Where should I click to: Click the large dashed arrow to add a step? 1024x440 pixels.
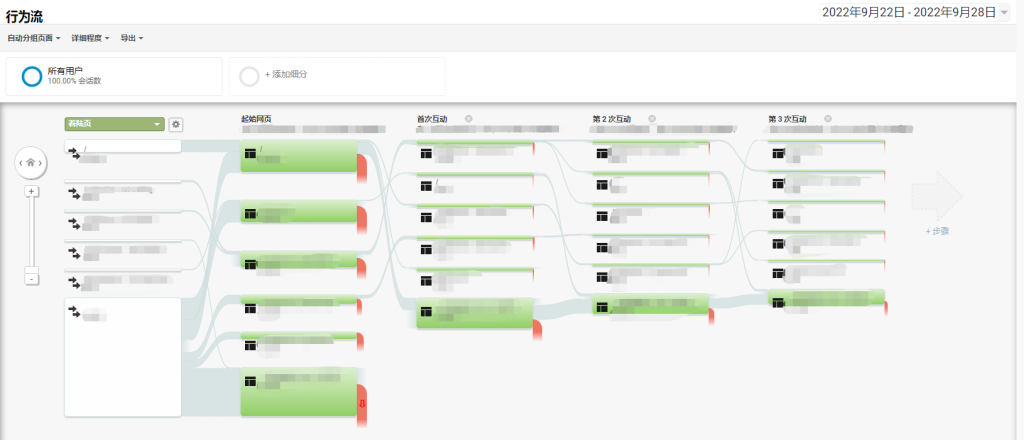937,196
